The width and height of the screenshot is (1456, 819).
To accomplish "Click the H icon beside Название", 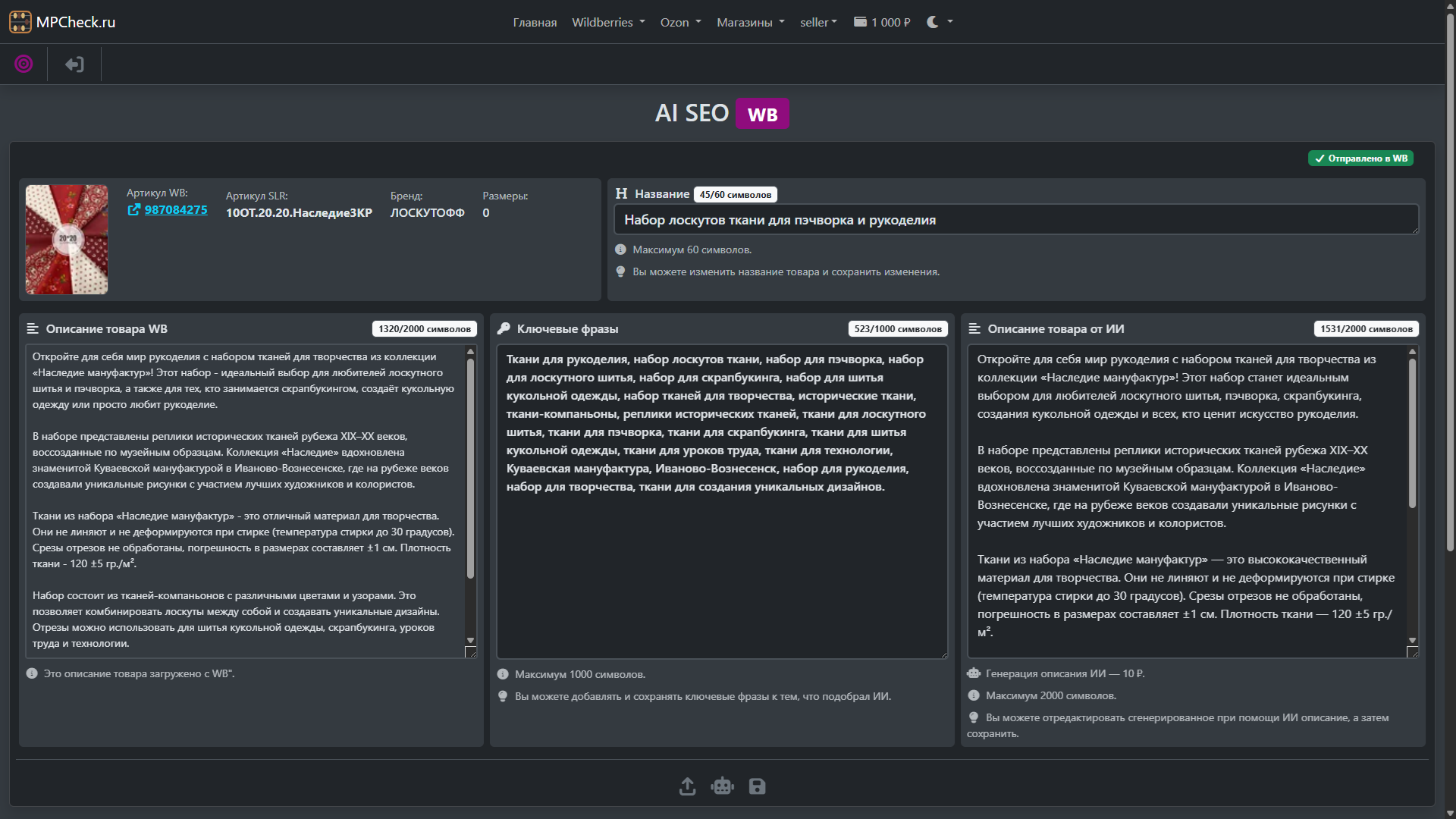I will coord(622,194).
